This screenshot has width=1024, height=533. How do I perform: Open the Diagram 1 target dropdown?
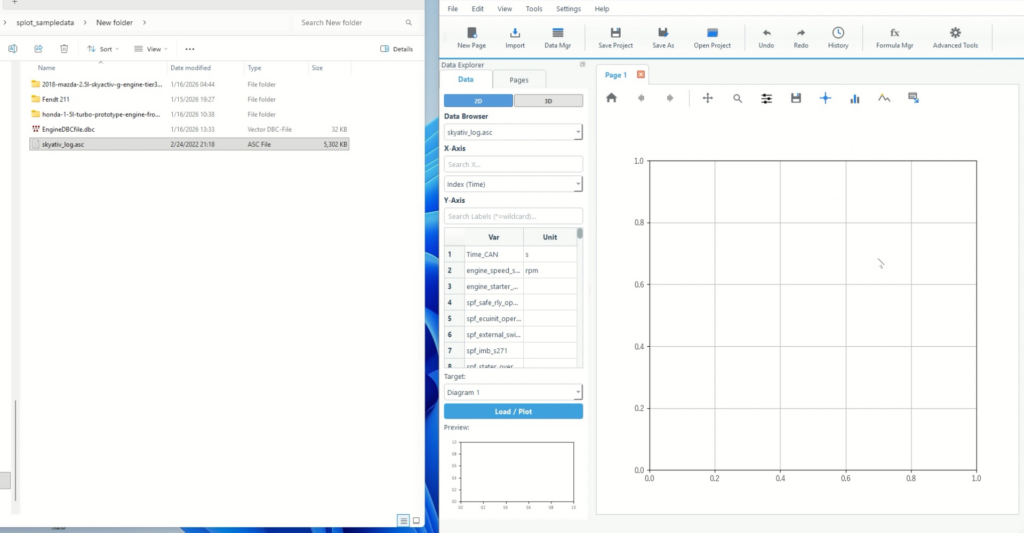tap(513, 392)
